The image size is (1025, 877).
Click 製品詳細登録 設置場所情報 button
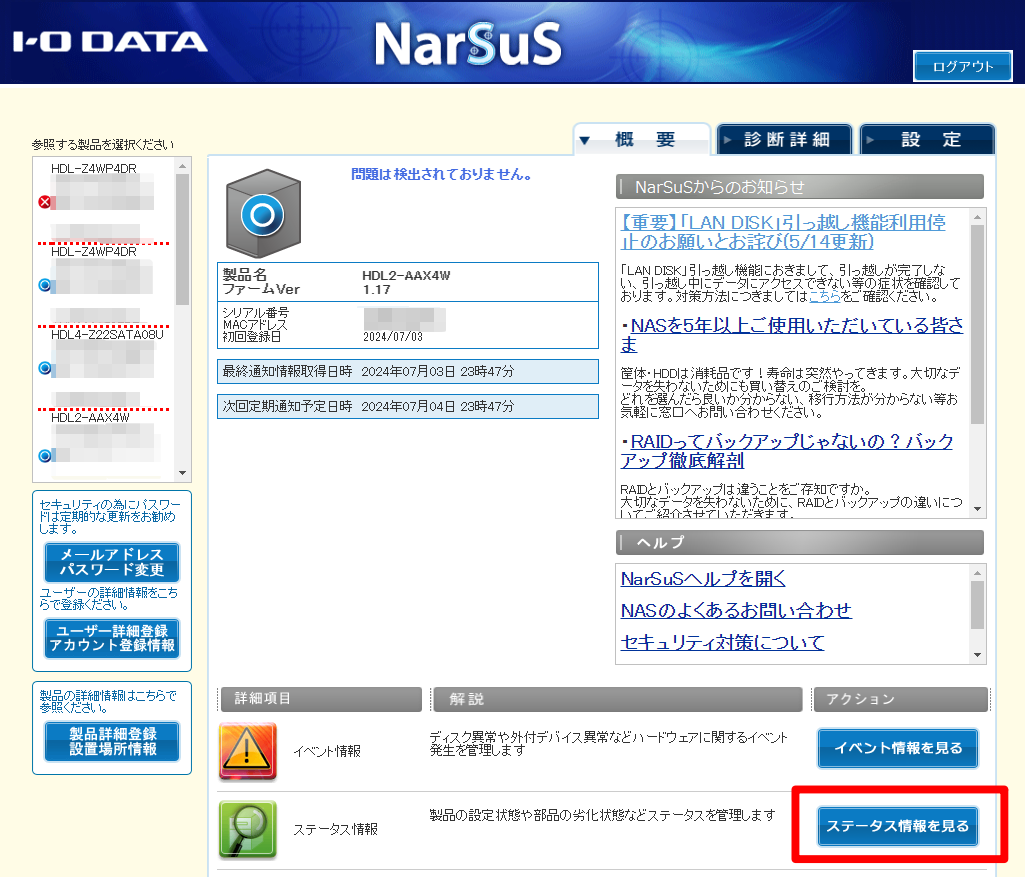[x=111, y=741]
